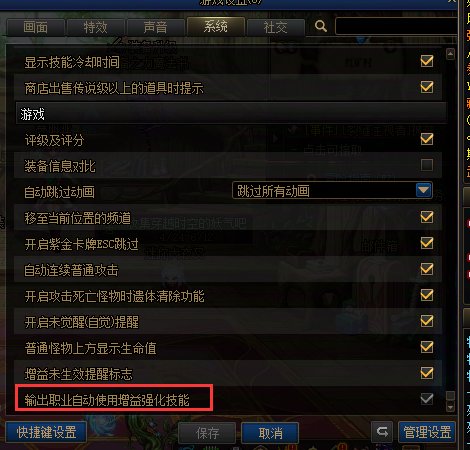The height and width of the screenshot is (450, 470).
Task: Click the scrollbar up arrow
Action: 450,54
